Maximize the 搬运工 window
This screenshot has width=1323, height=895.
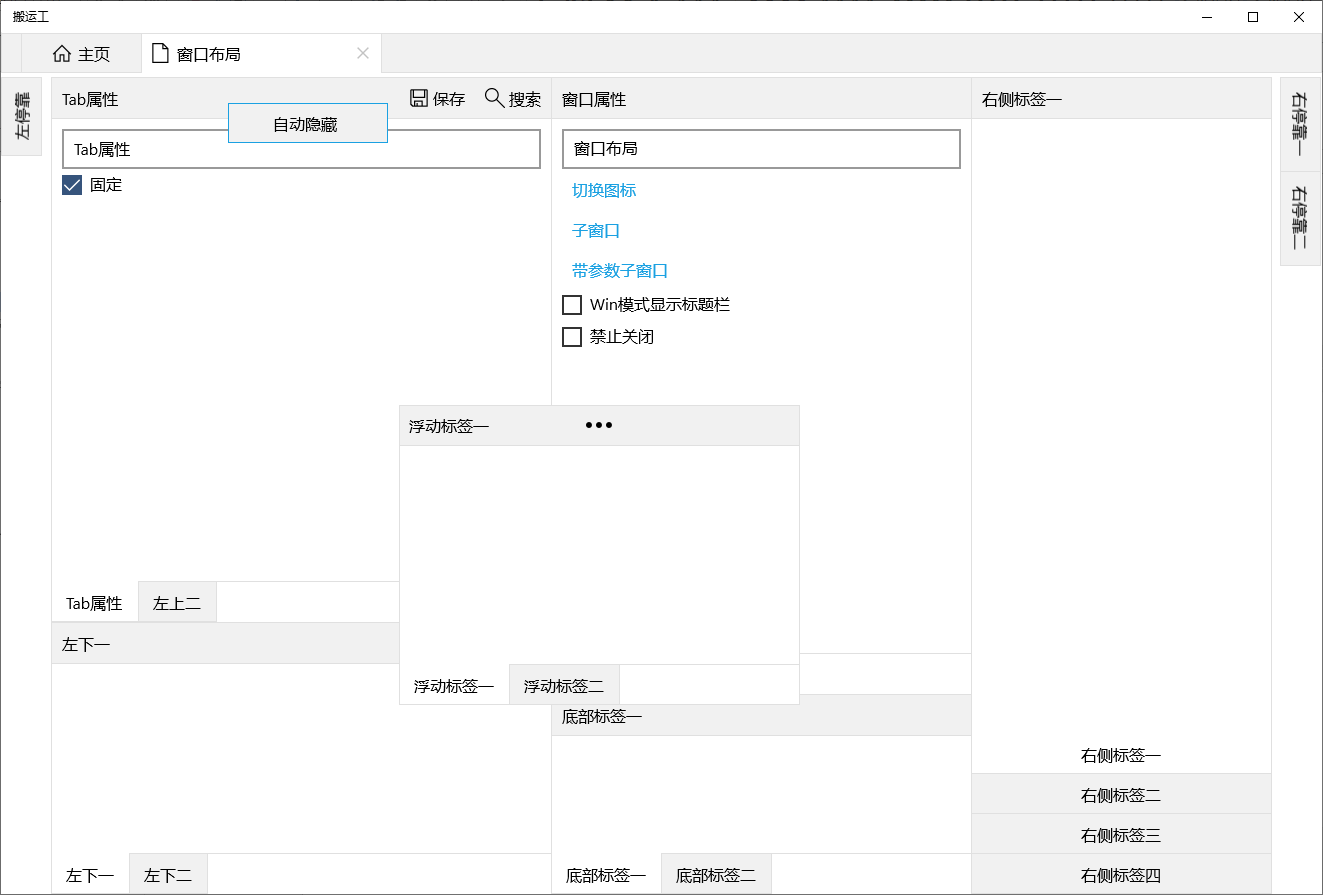pyautogui.click(x=1253, y=17)
